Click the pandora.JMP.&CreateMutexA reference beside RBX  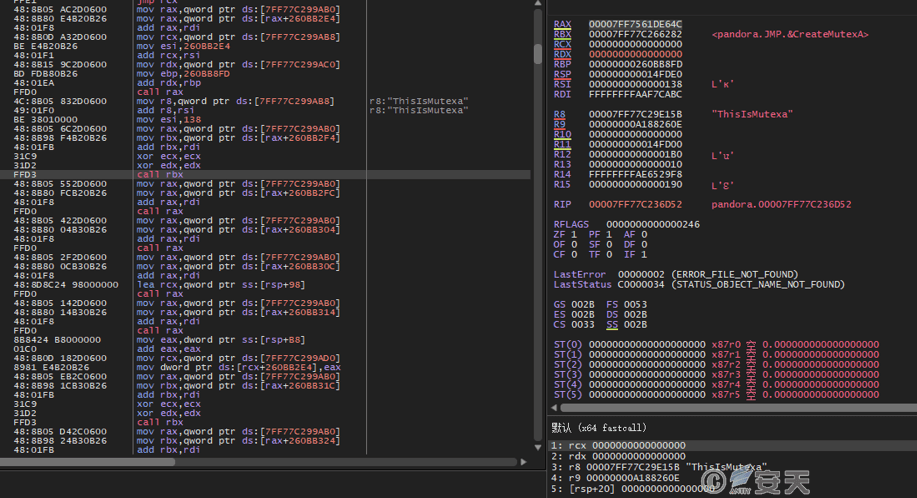(x=789, y=35)
